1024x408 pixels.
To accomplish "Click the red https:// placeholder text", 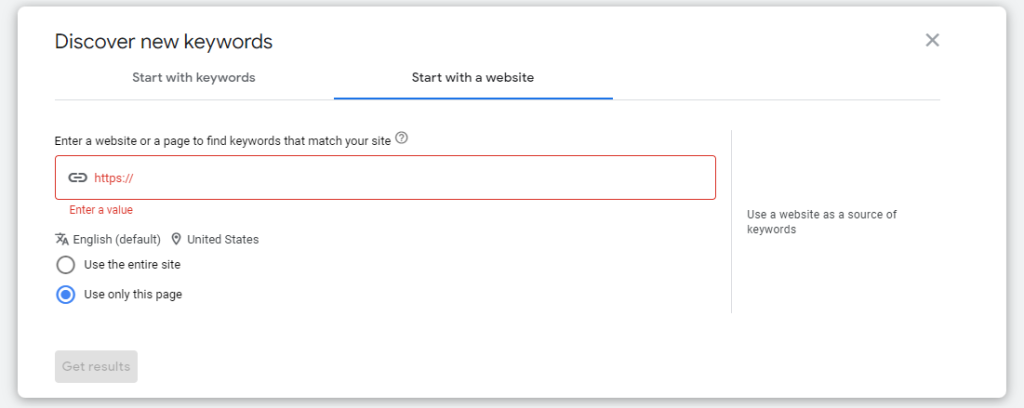I will [x=114, y=178].
